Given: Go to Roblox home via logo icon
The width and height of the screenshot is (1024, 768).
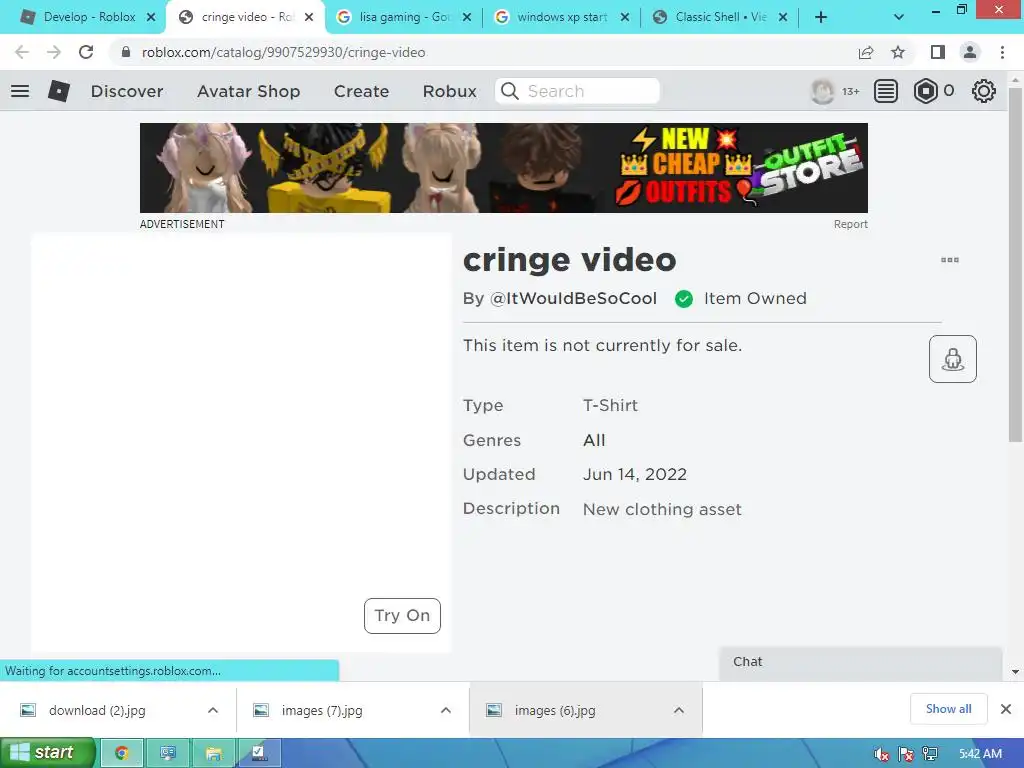Looking at the screenshot, I should 59,91.
